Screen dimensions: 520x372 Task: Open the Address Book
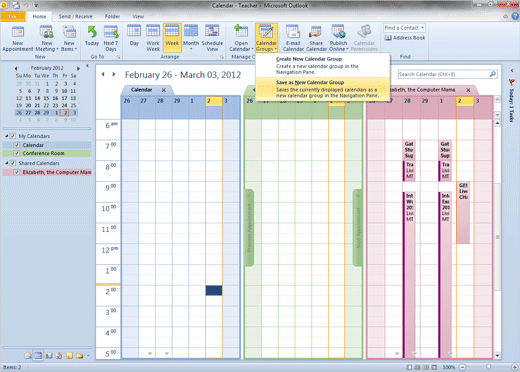point(405,38)
